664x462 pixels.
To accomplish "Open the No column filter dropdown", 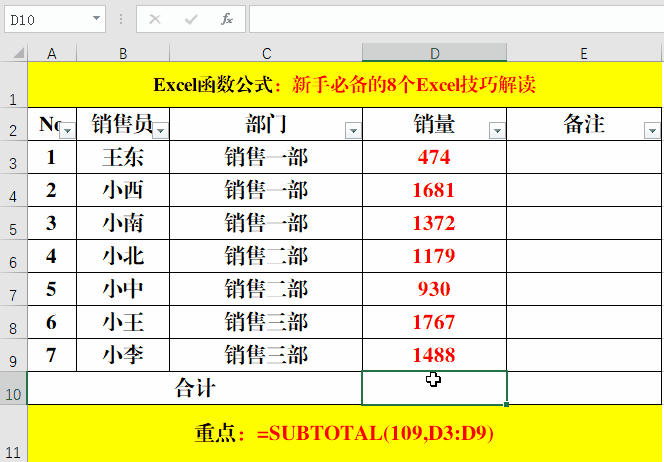I will pyautogui.click(x=67, y=131).
